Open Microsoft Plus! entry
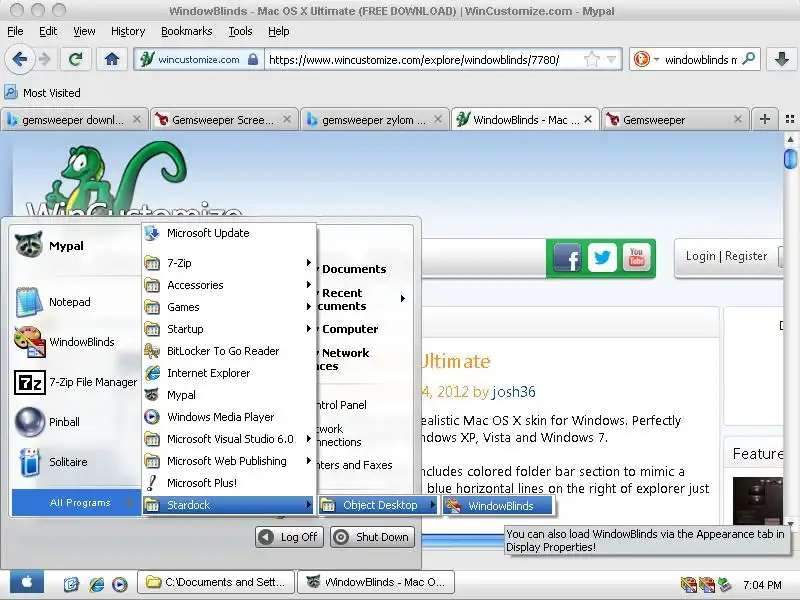 coord(229,483)
